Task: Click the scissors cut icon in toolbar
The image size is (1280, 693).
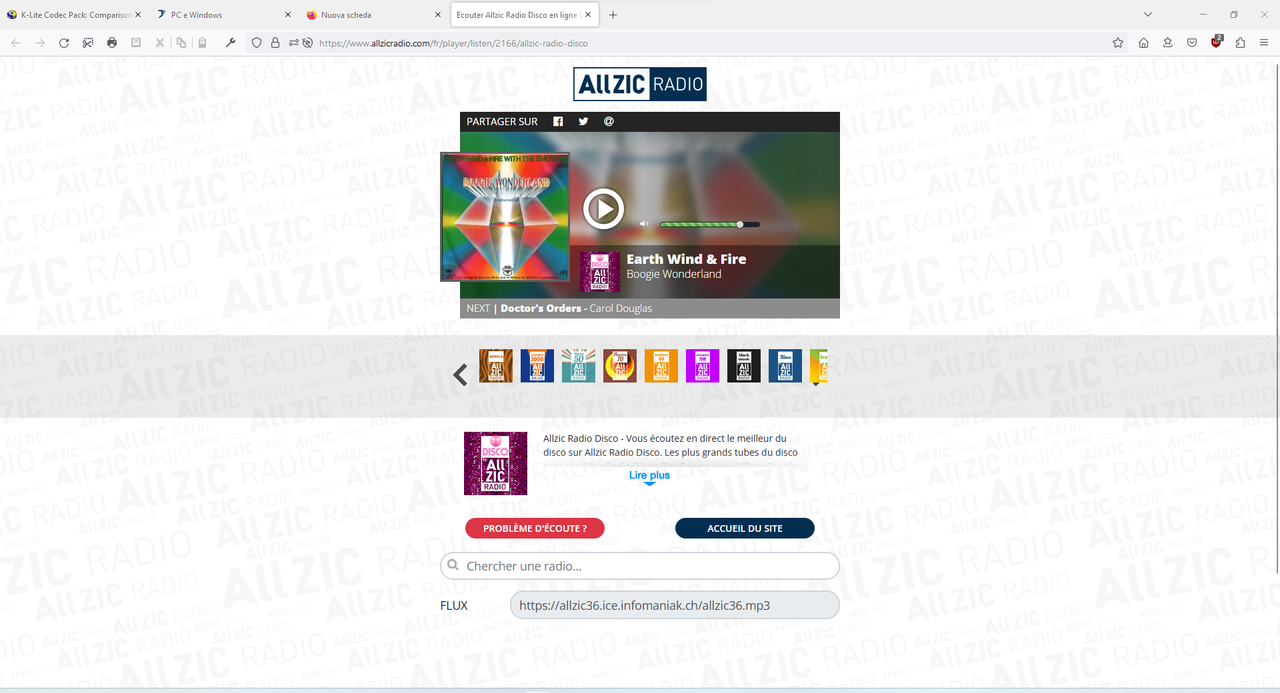Action: pyautogui.click(x=160, y=43)
